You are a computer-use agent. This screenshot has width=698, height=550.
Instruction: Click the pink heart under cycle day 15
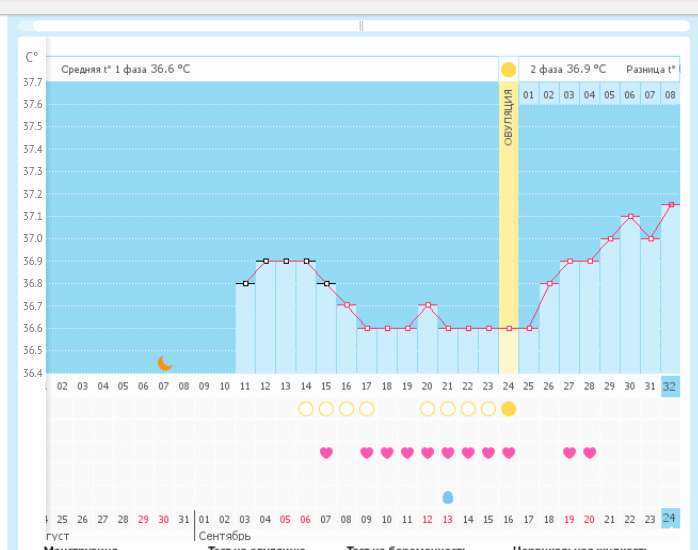[x=326, y=453]
